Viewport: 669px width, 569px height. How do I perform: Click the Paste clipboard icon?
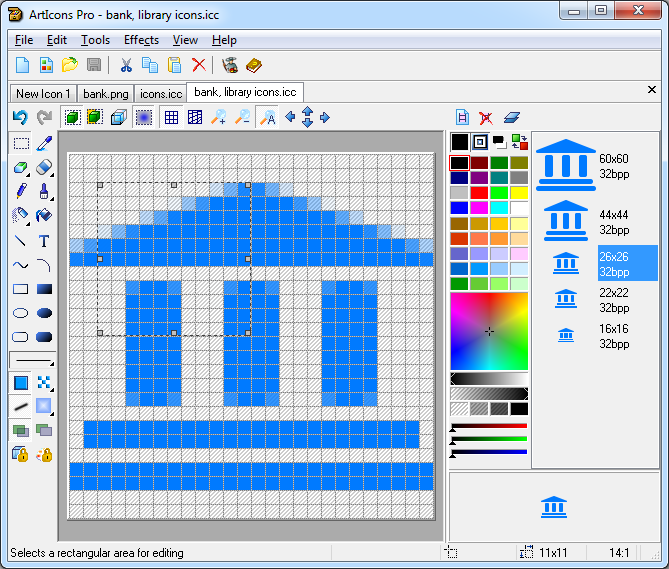(175, 65)
